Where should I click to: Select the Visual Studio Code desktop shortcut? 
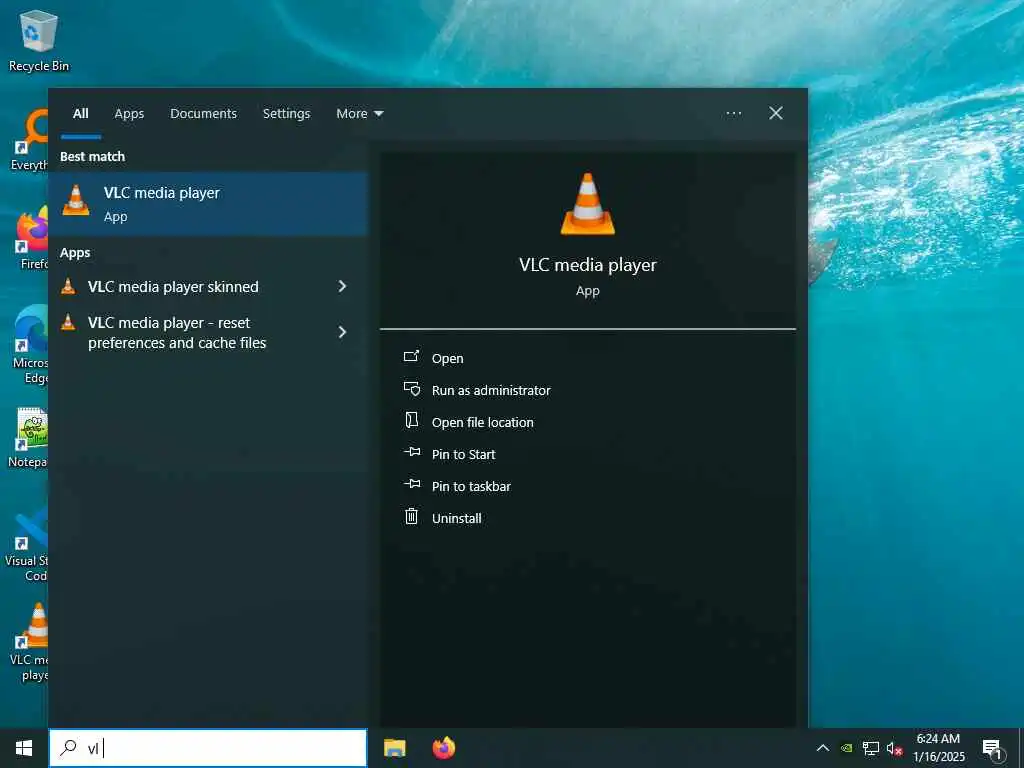[25, 543]
